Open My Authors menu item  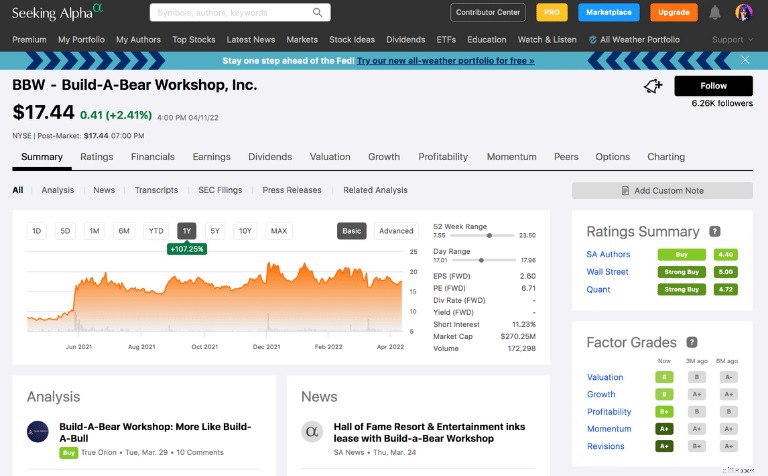(x=138, y=40)
